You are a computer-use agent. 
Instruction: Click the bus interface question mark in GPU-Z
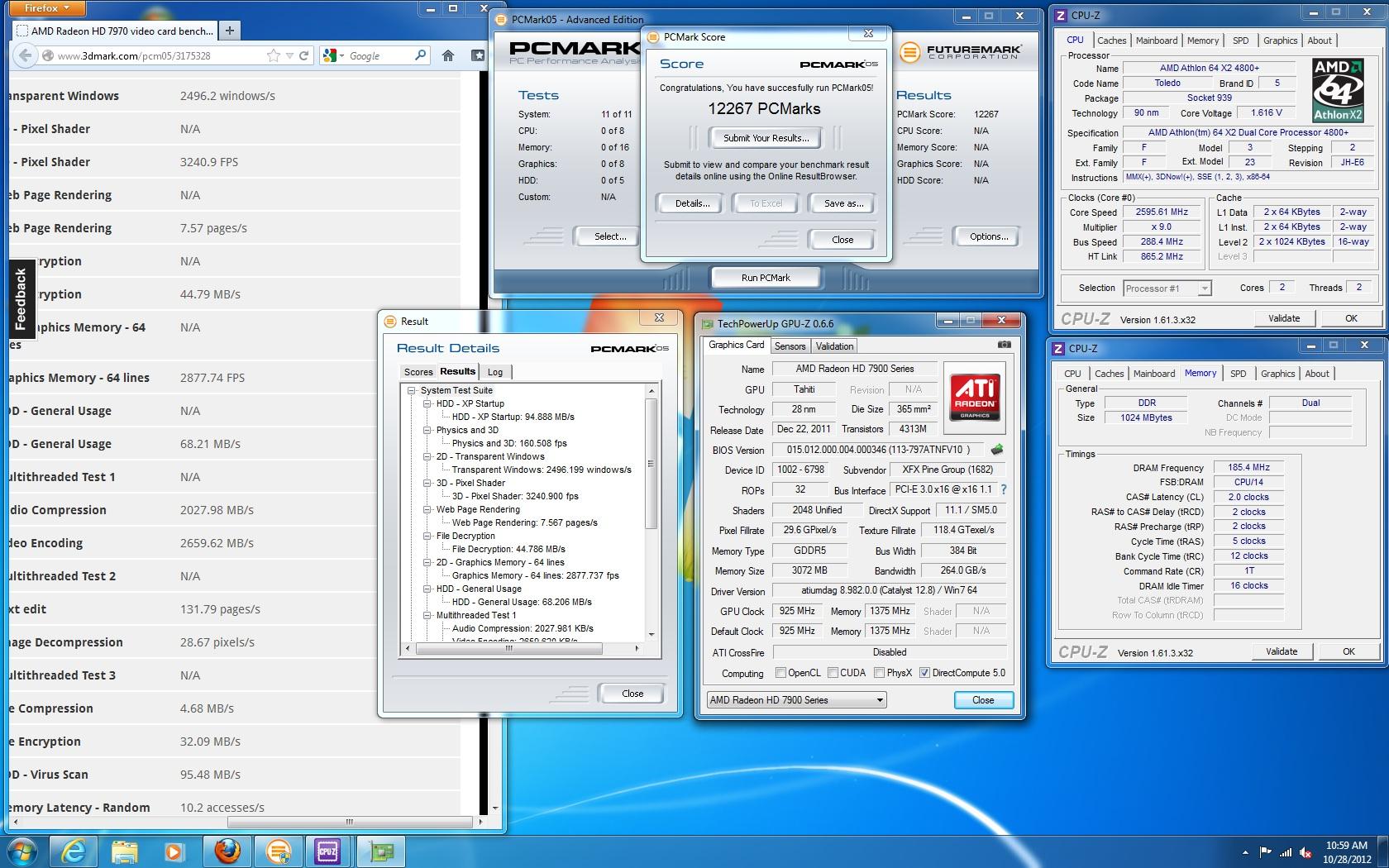pos(1004,489)
